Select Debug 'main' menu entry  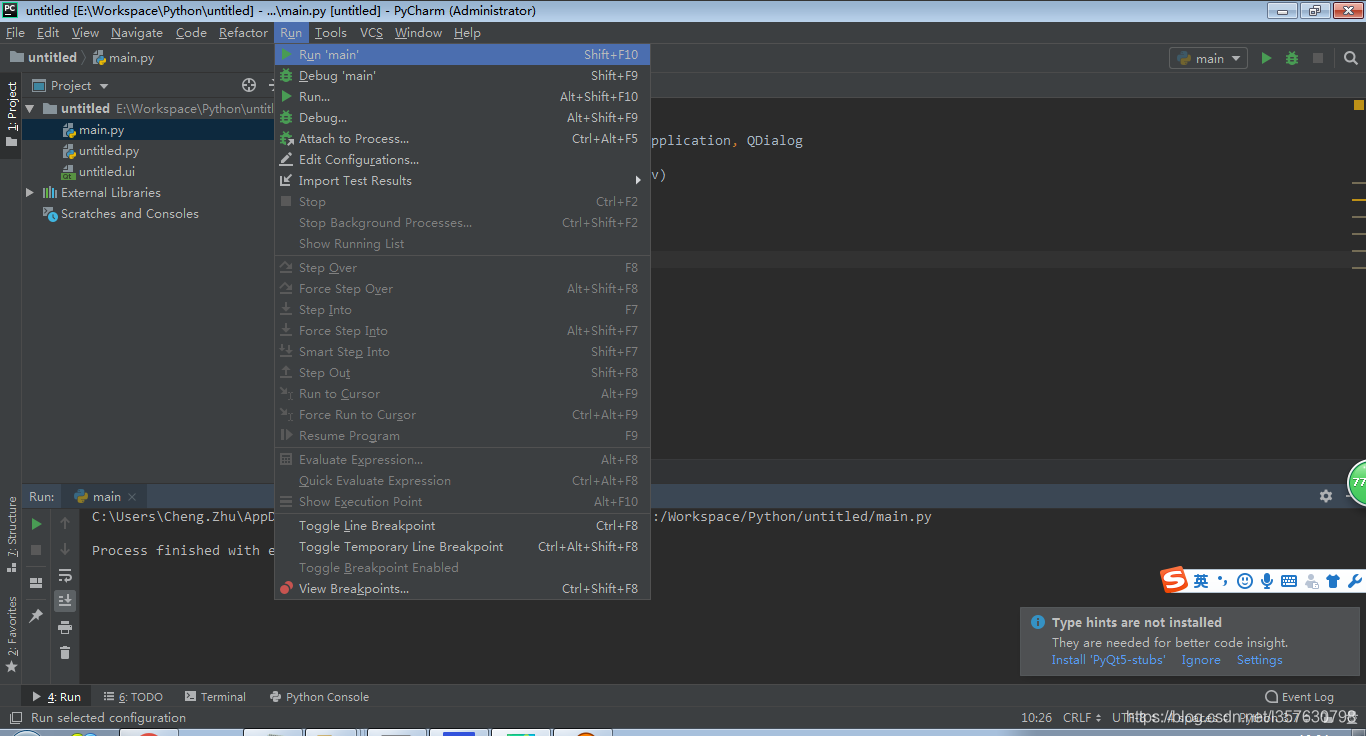pyautogui.click(x=463, y=75)
